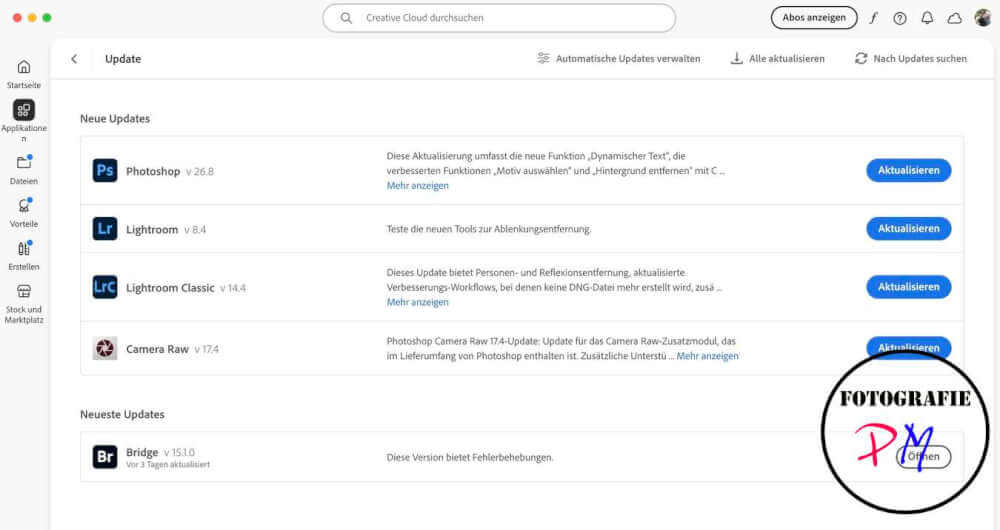
Task: Open the notifications bell icon
Action: pyautogui.click(x=927, y=18)
